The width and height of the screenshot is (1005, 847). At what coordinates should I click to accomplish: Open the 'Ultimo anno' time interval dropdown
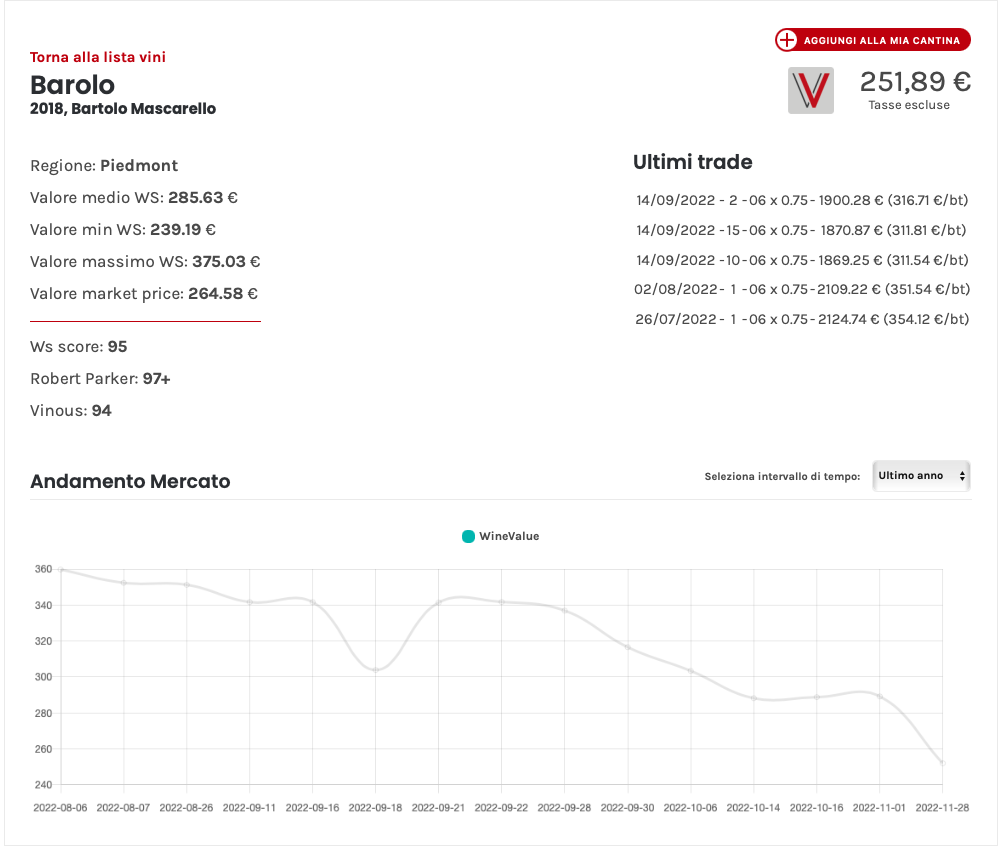(x=921, y=476)
